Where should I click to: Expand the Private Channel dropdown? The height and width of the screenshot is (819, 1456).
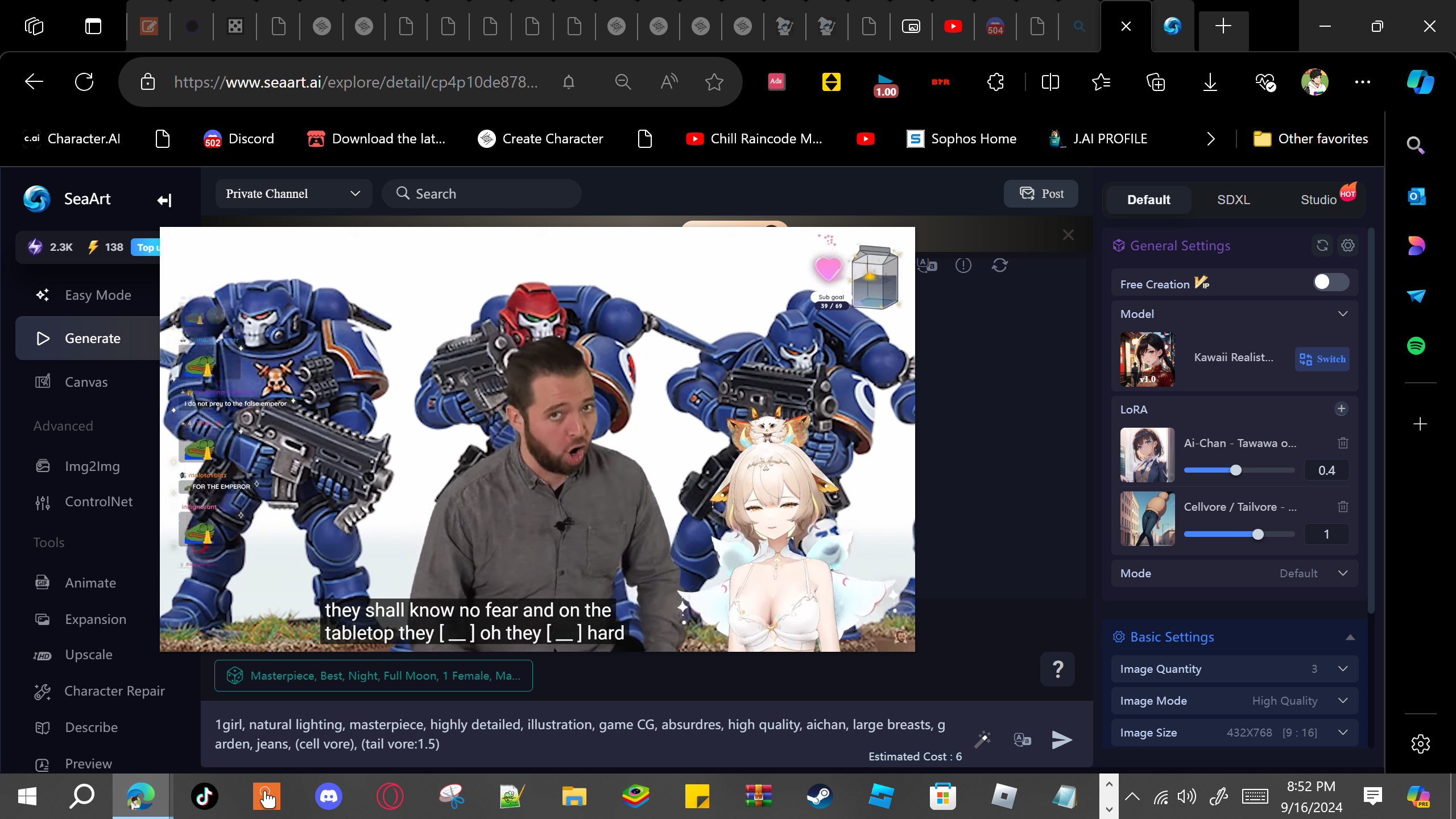[293, 194]
